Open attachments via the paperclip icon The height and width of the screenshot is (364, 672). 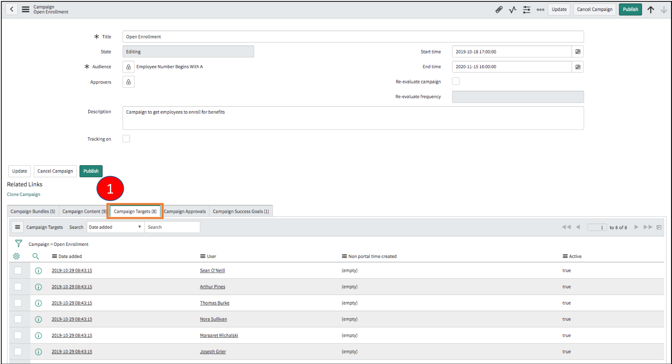(x=499, y=9)
